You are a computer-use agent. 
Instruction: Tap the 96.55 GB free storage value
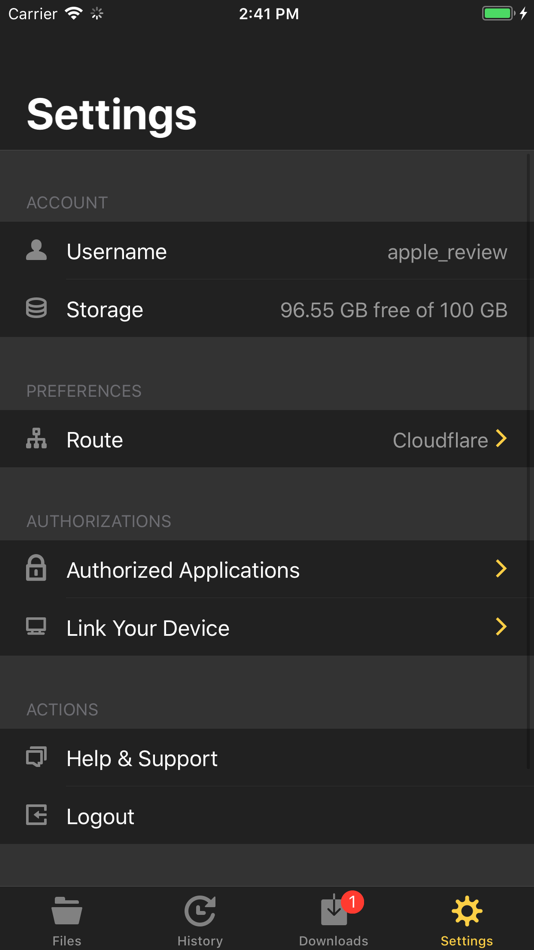point(394,310)
